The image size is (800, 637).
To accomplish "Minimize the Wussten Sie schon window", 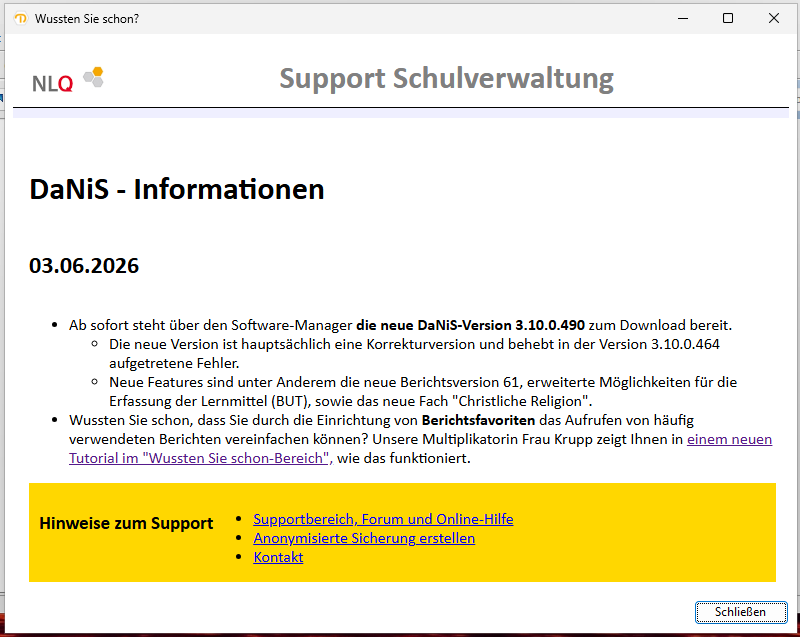I will pyautogui.click(x=683, y=18).
